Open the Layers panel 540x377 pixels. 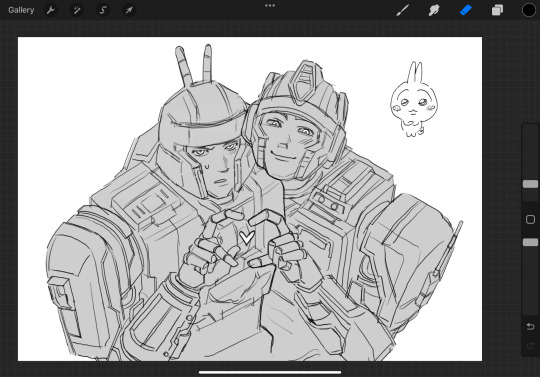click(x=497, y=10)
